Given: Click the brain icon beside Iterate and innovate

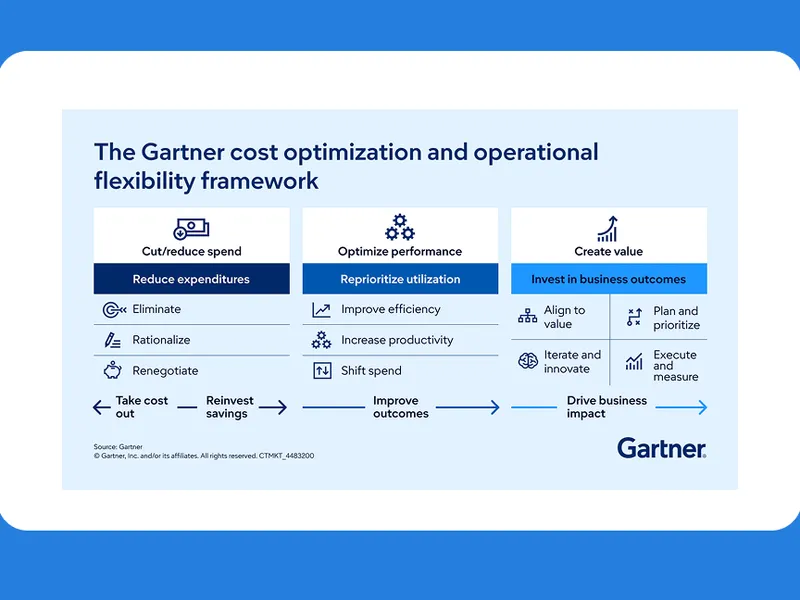Looking at the screenshot, I should [x=528, y=361].
